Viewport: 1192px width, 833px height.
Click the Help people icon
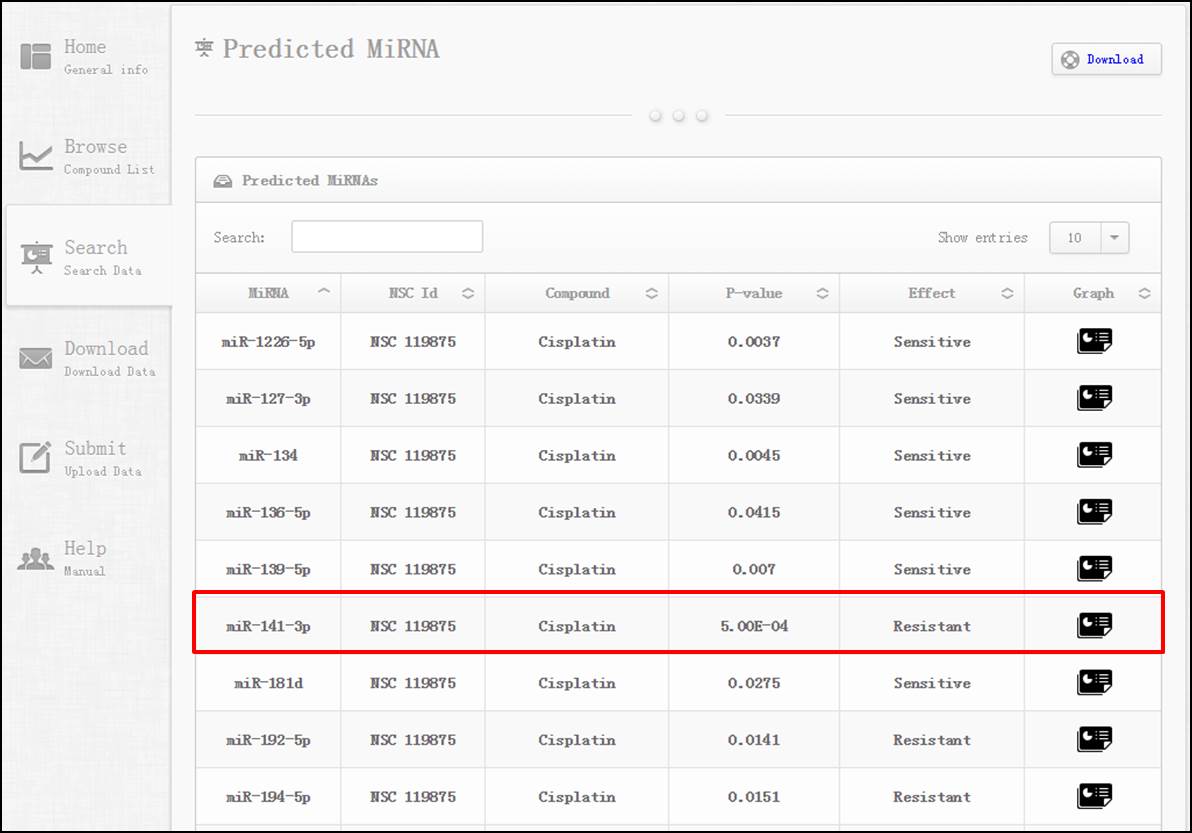pos(36,559)
